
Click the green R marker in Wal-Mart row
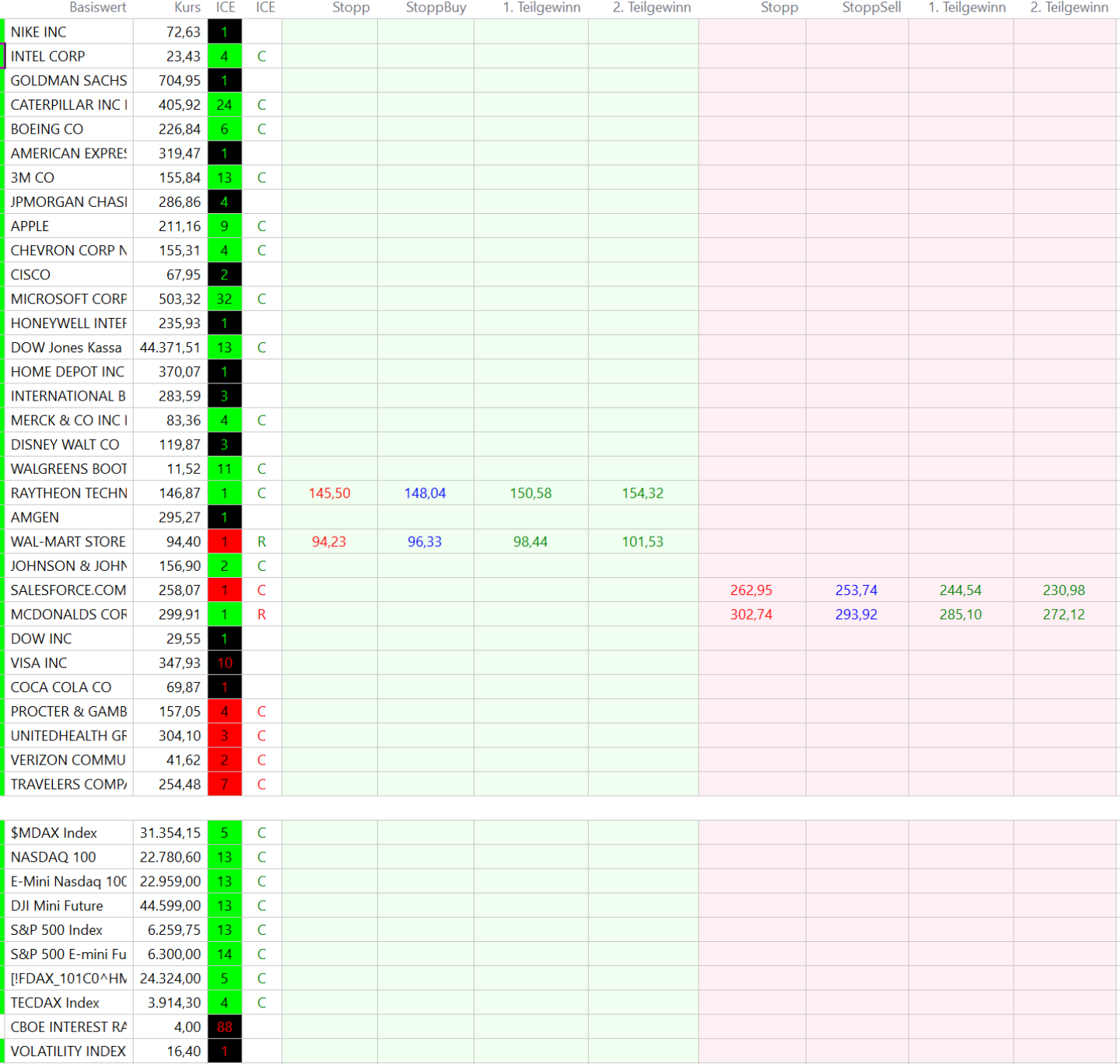pyautogui.click(x=261, y=541)
